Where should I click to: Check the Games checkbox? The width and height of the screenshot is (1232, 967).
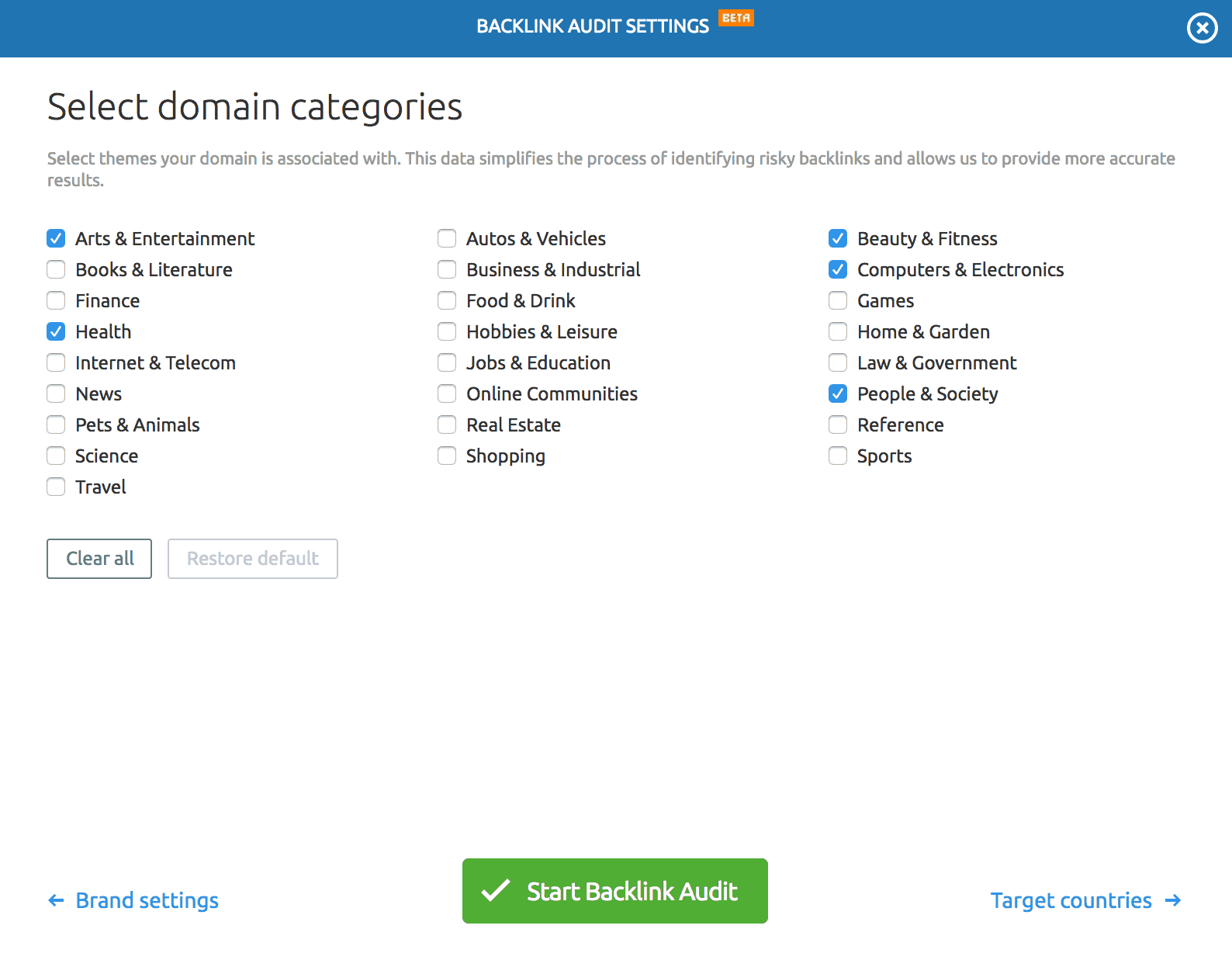838,300
